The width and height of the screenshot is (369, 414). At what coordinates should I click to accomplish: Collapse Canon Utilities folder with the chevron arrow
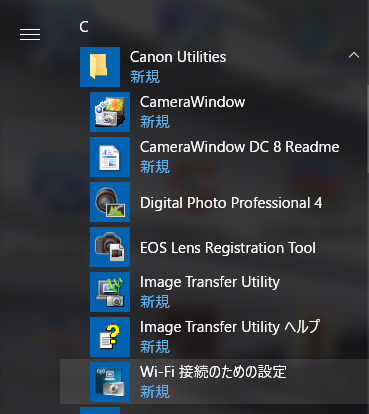pyautogui.click(x=354, y=55)
